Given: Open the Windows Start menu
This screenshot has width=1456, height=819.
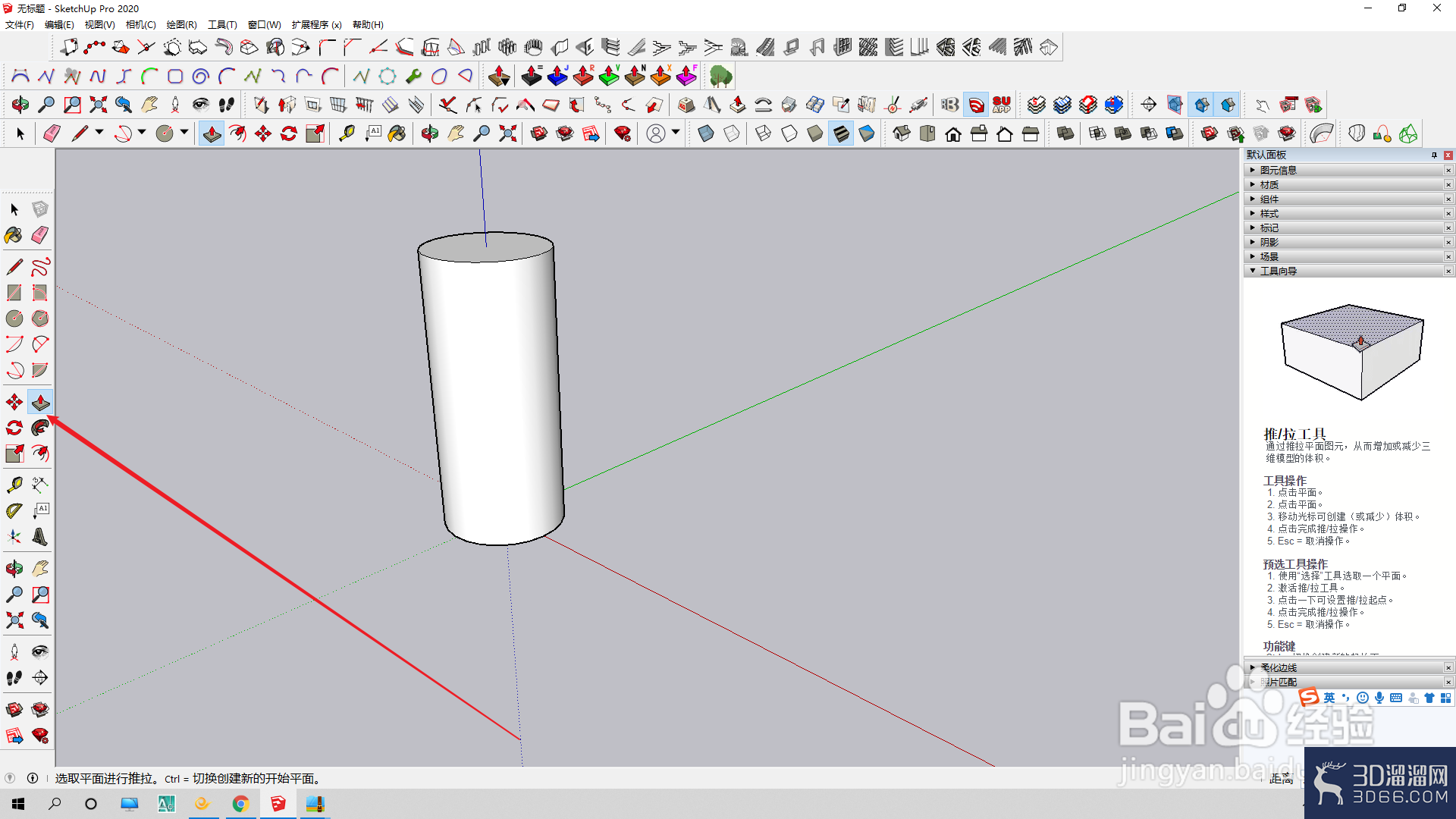Looking at the screenshot, I should pos(18,804).
